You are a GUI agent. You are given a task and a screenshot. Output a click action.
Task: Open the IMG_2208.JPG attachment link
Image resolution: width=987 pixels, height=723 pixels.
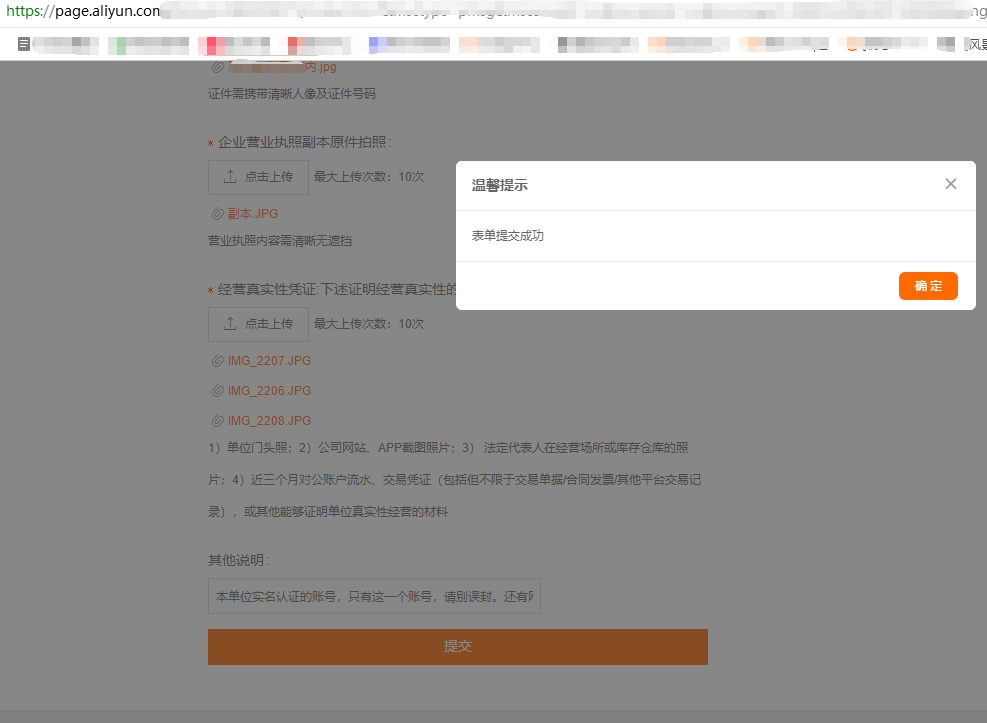269,421
